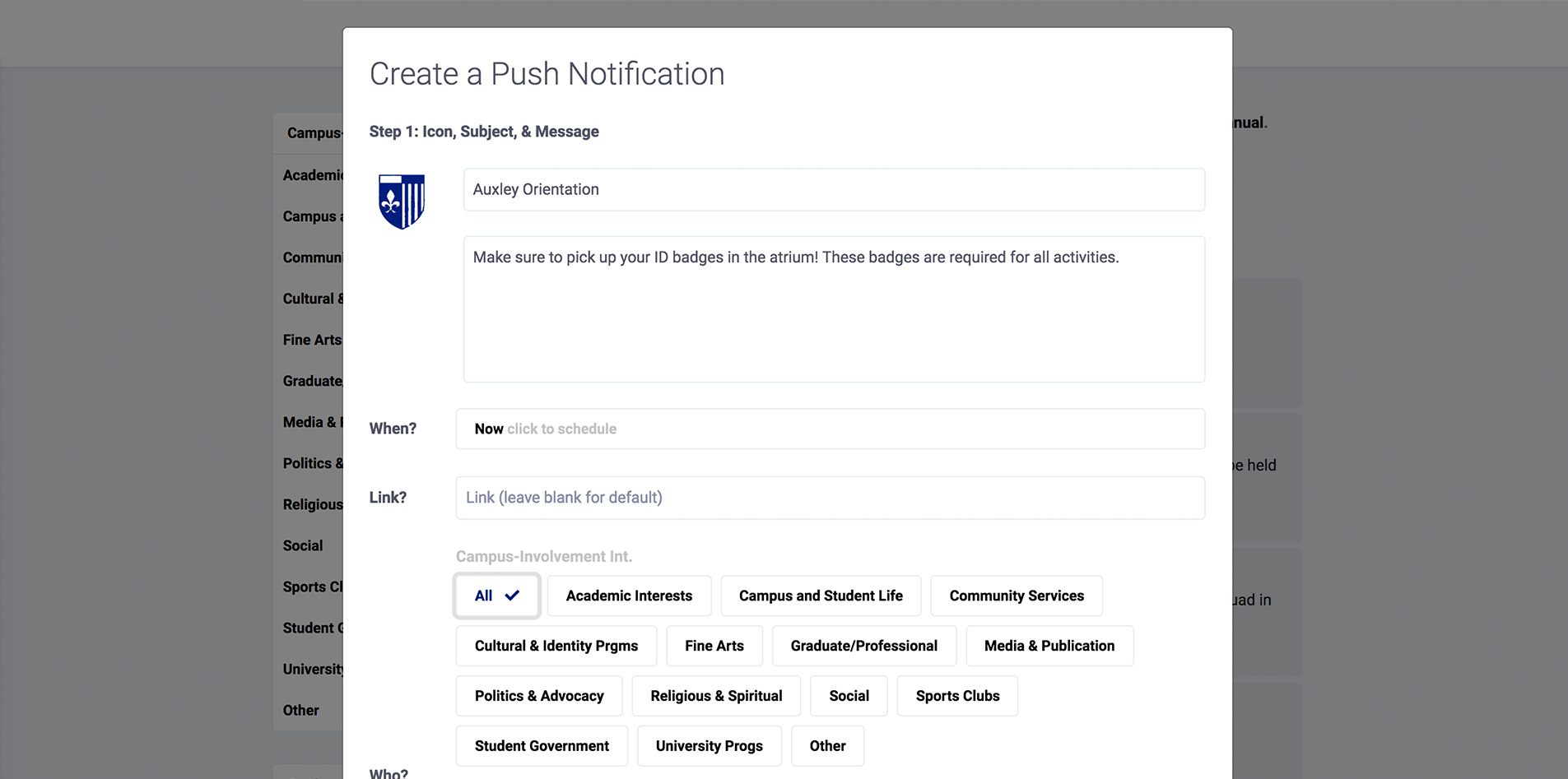Click the 'Step 1: Icon, Subject, & Message' text

coord(484,132)
